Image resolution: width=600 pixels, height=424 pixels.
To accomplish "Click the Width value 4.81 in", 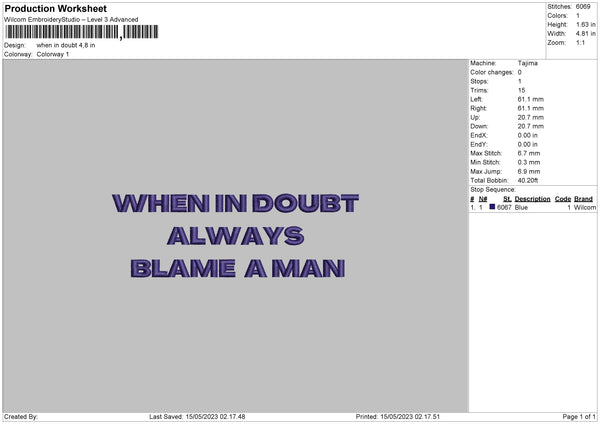I will (x=585, y=34).
